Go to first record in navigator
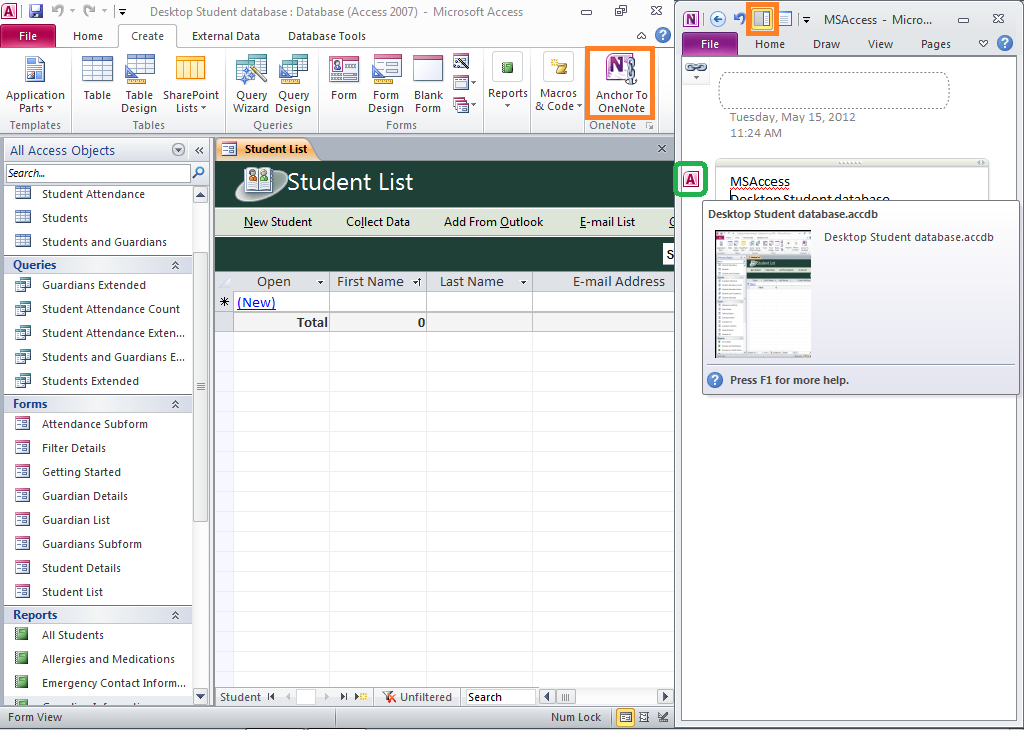1024x730 pixels. click(x=271, y=697)
